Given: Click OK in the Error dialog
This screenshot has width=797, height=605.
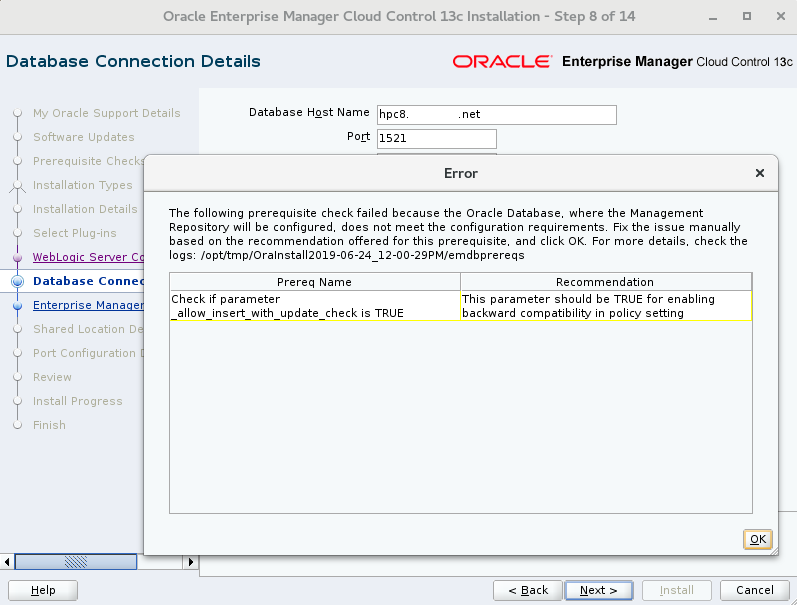Looking at the screenshot, I should (757, 539).
